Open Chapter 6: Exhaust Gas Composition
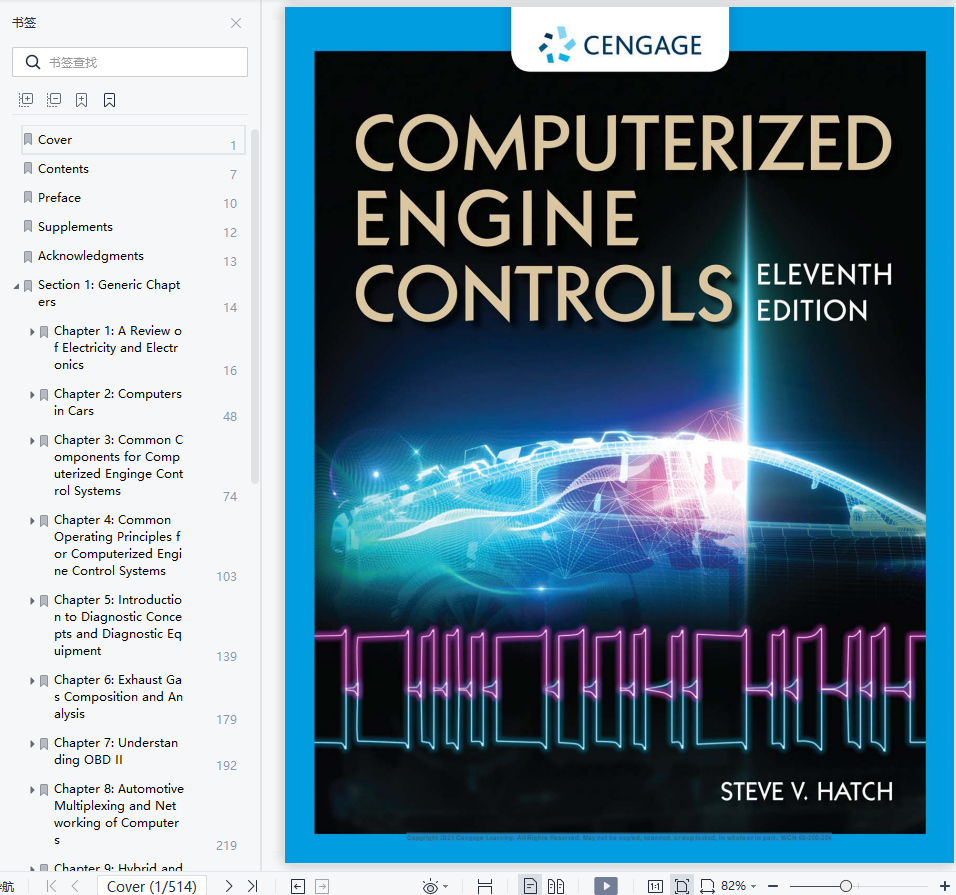 [x=118, y=696]
